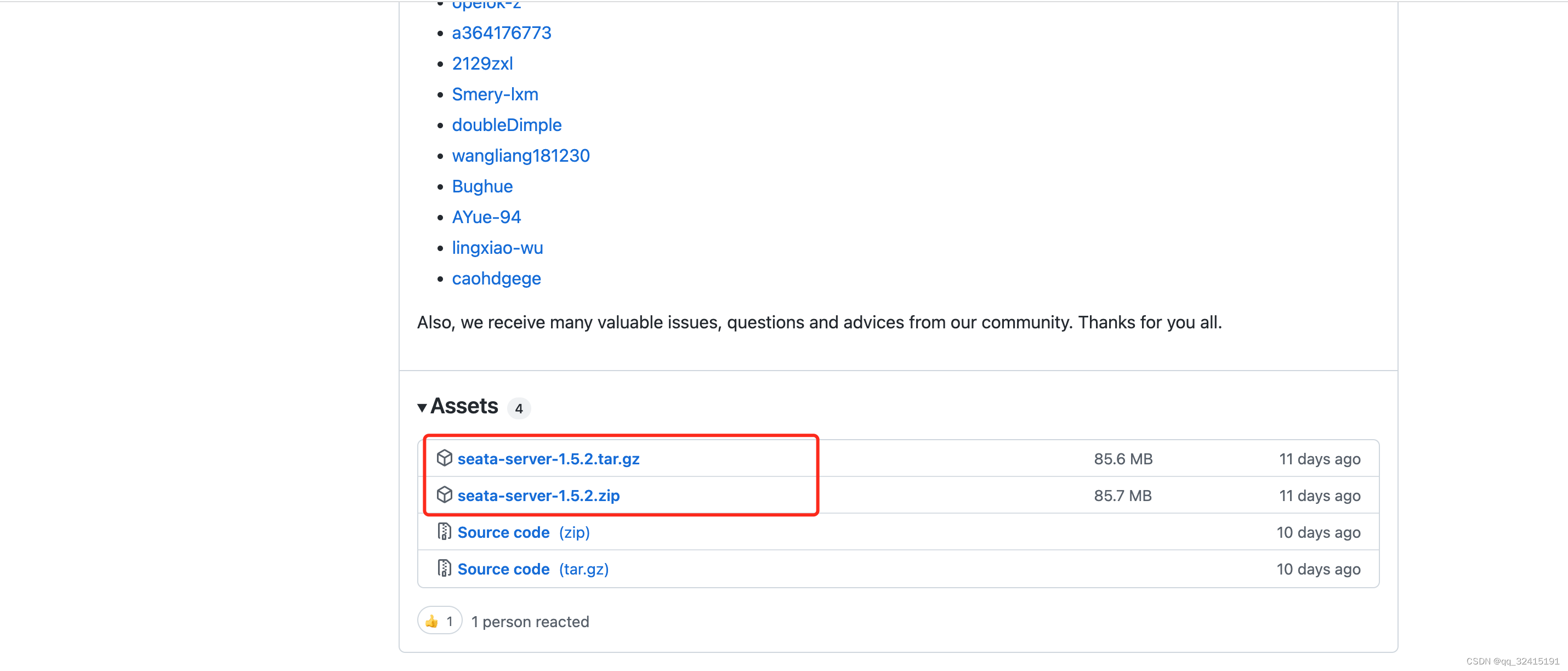Image resolution: width=1568 pixels, height=671 pixels.
Task: Click the zip file icon beside Source code (zip)
Action: [444, 532]
